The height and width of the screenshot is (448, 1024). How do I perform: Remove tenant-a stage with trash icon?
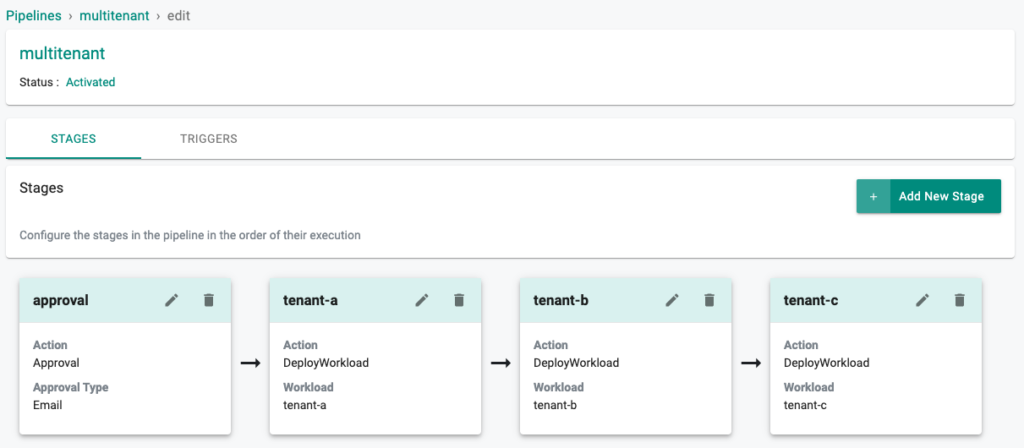[459, 300]
